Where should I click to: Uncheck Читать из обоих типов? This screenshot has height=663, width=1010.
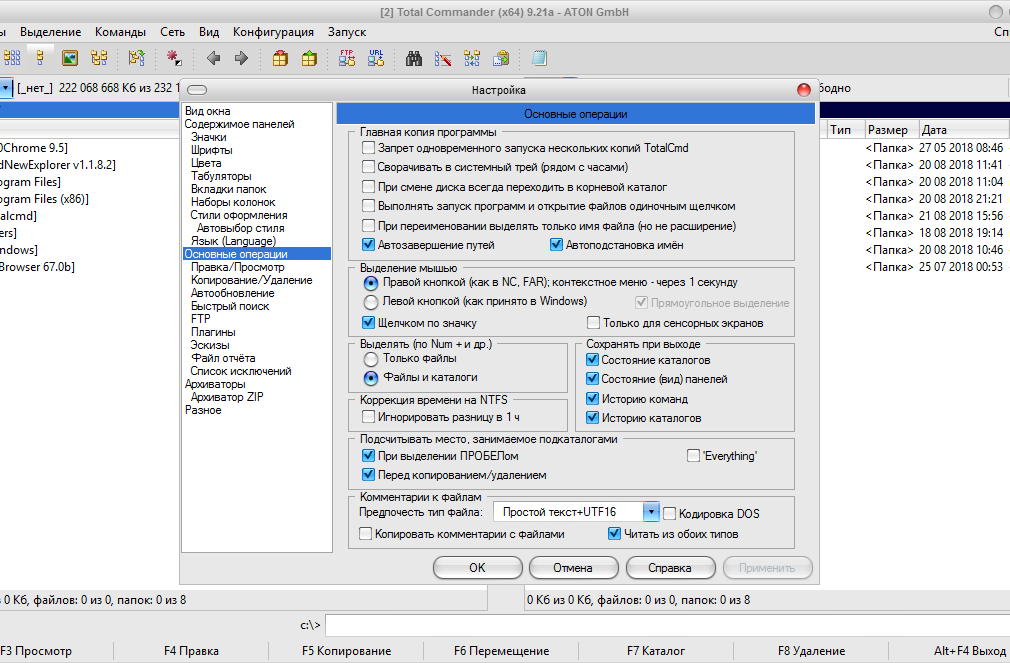point(615,533)
